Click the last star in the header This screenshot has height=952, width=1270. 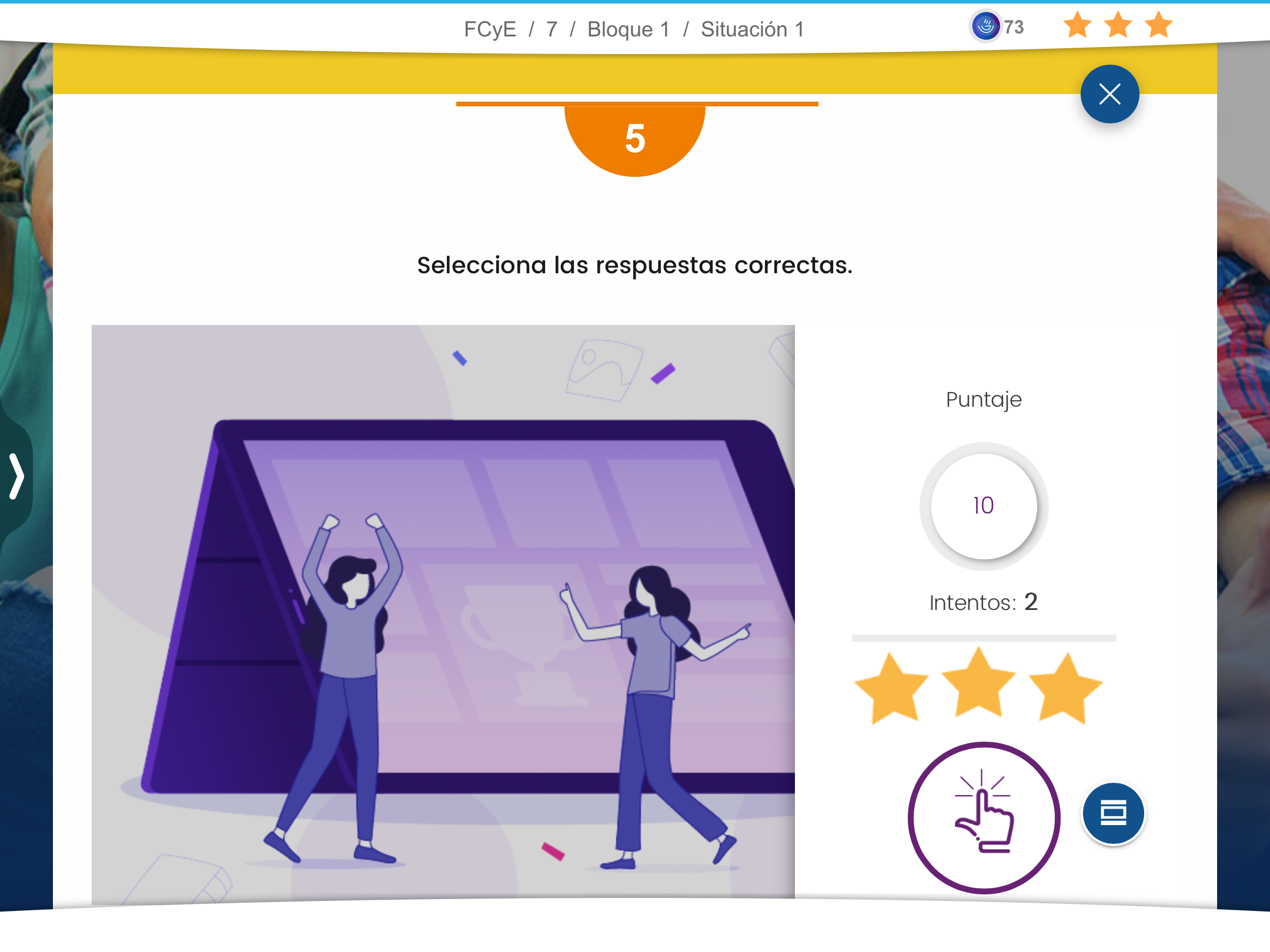click(1158, 25)
